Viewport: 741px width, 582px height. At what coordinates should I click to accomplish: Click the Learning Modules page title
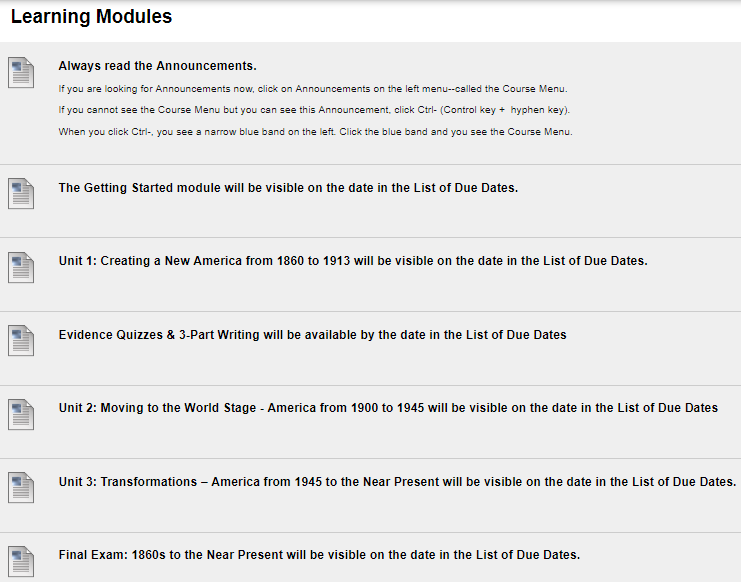tap(91, 17)
